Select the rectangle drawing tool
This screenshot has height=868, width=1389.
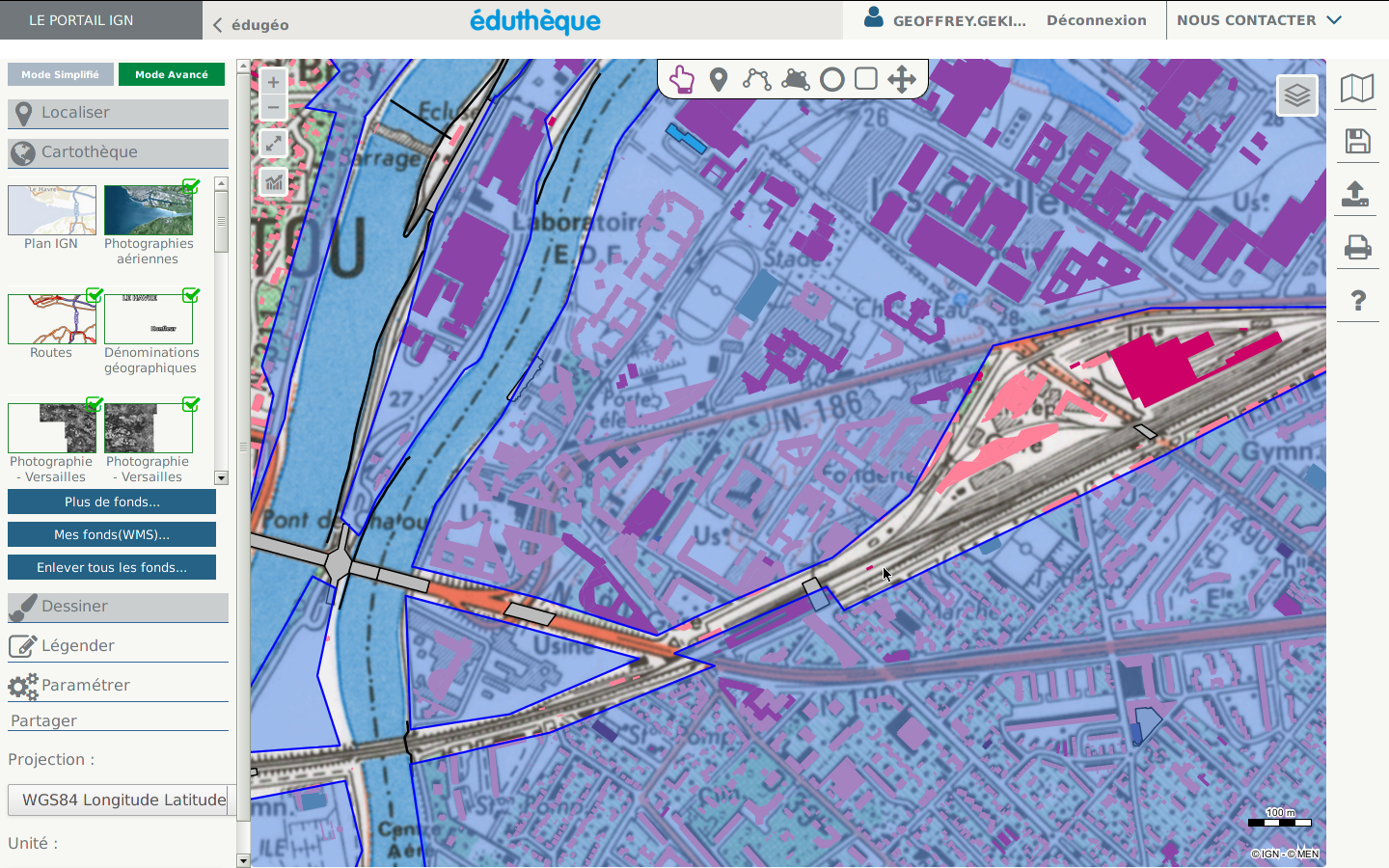(x=866, y=79)
